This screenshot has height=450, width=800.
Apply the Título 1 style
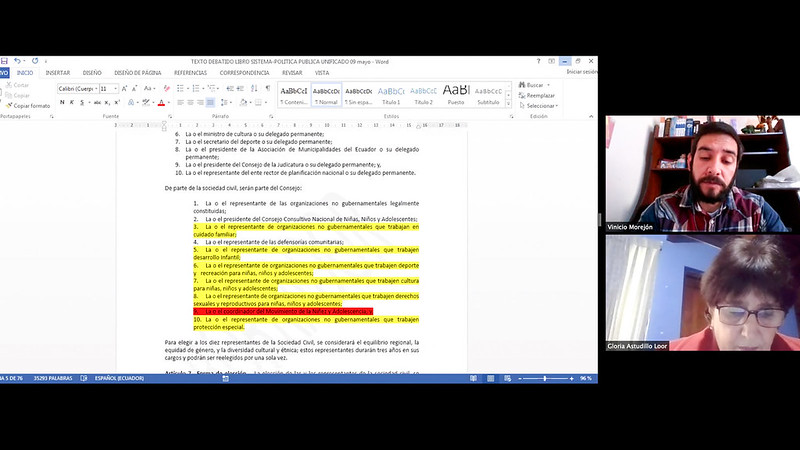(x=391, y=95)
